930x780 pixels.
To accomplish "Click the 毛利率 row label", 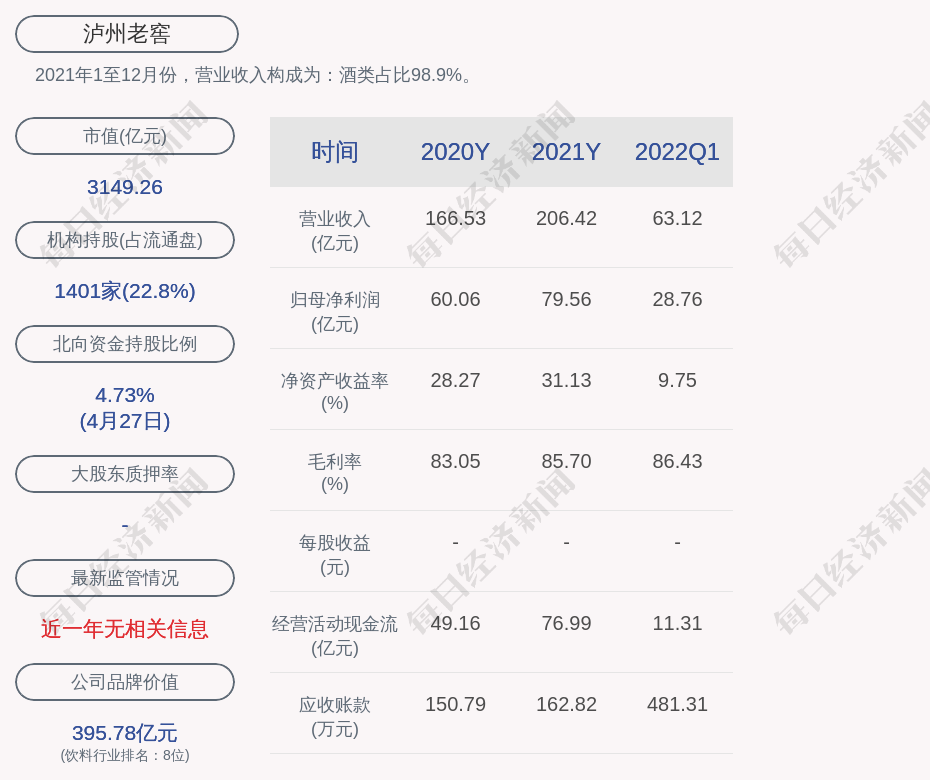I will tap(335, 473).
